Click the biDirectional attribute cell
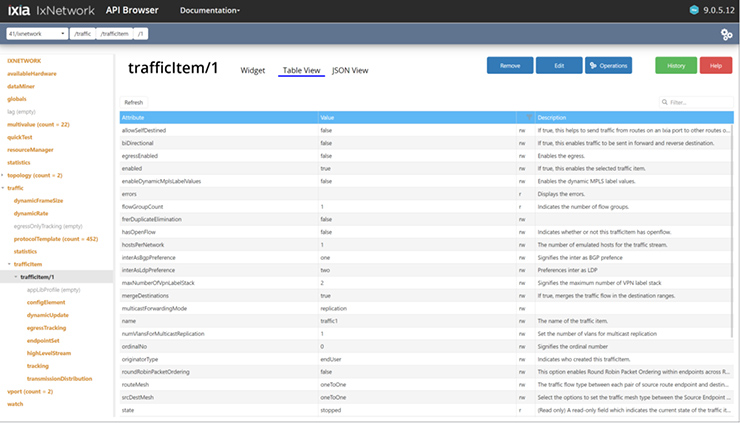 point(219,143)
